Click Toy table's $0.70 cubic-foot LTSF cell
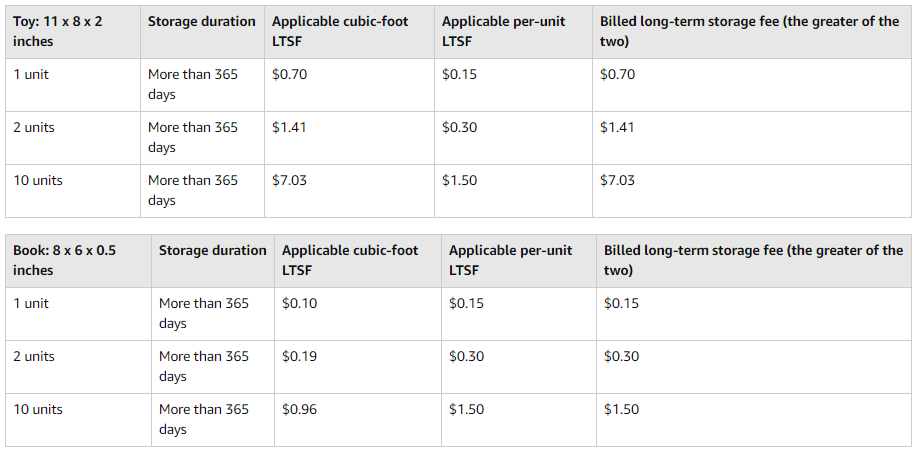Viewport: 918px width, 452px height. tap(289, 74)
